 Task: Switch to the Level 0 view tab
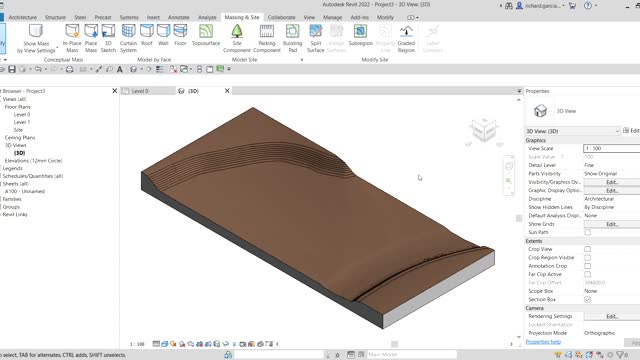140,91
